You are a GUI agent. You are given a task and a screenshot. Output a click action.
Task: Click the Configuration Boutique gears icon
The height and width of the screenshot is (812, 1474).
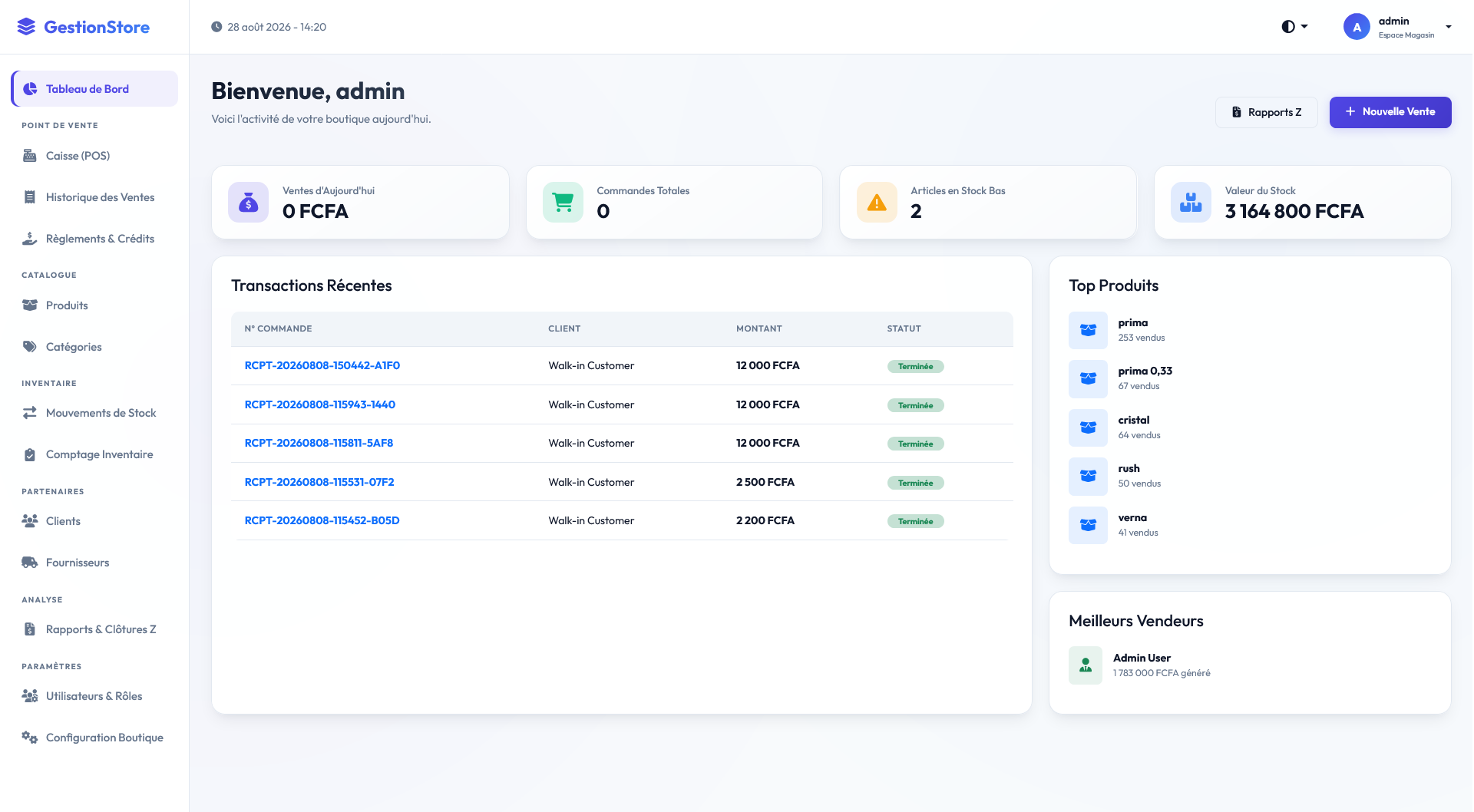click(x=30, y=738)
